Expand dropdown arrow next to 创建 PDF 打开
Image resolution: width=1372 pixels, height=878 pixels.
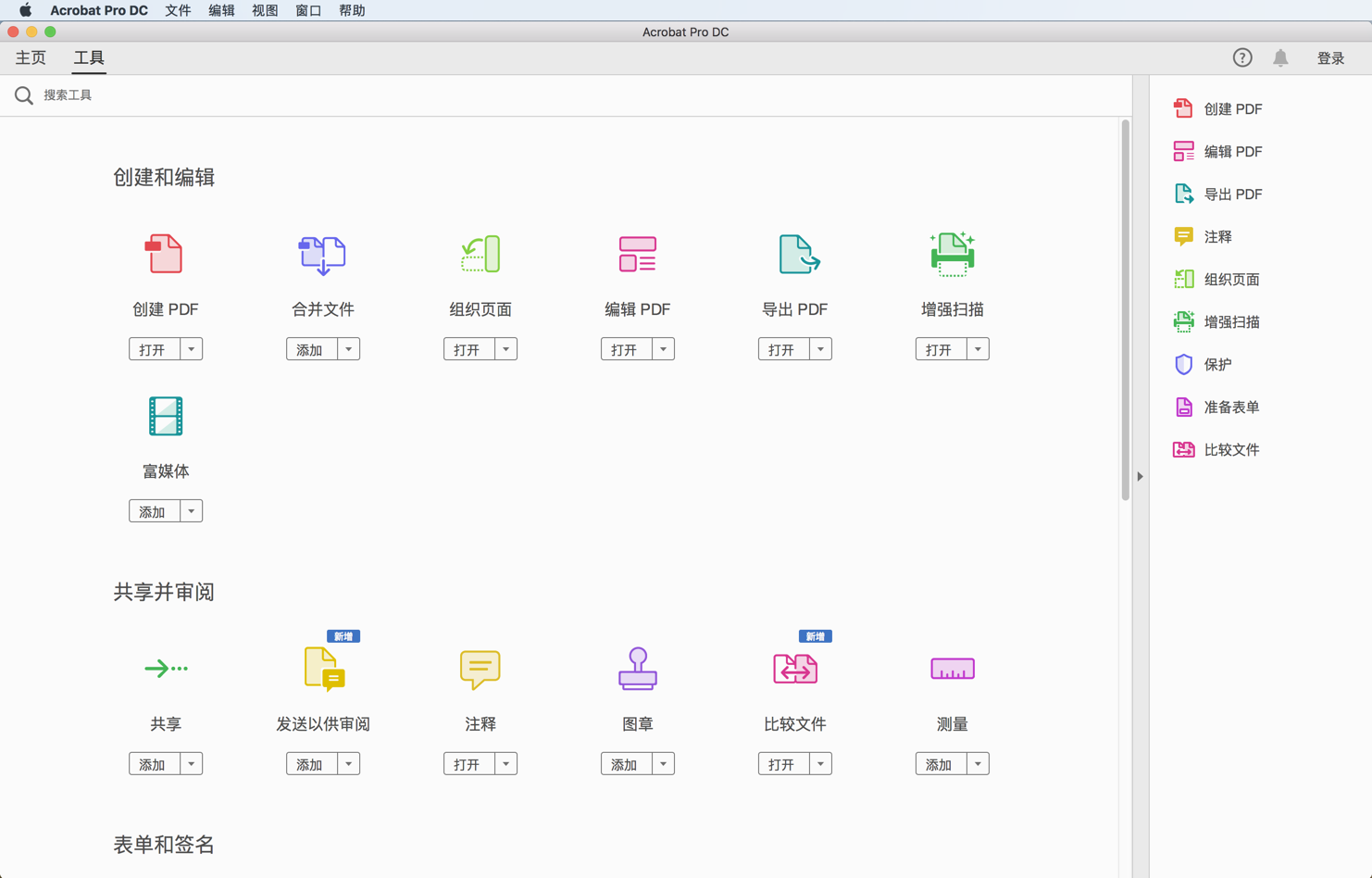191,349
